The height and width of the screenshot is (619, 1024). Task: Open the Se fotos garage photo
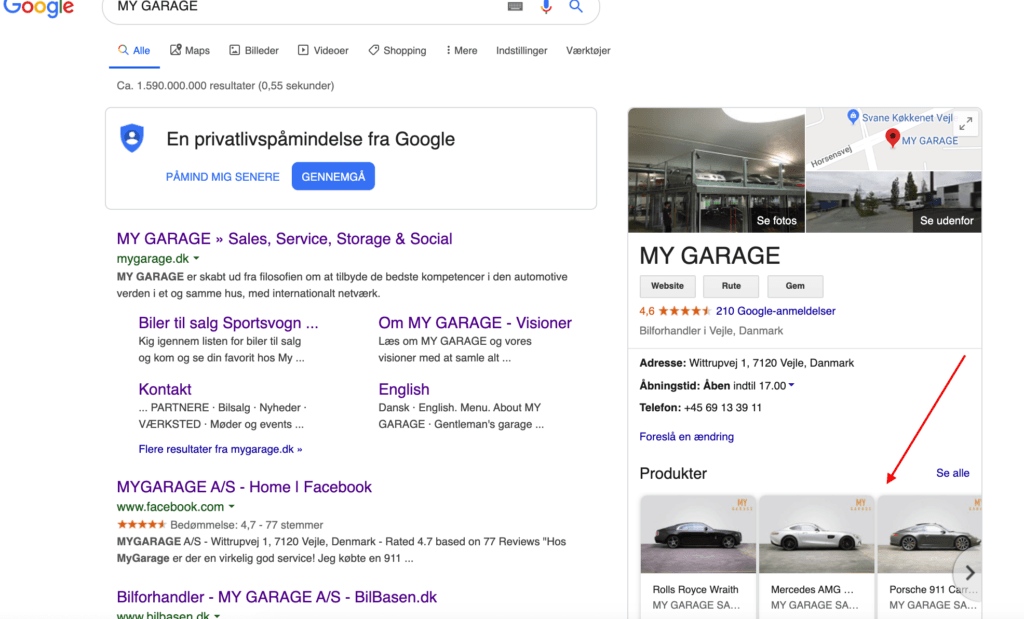click(x=716, y=170)
